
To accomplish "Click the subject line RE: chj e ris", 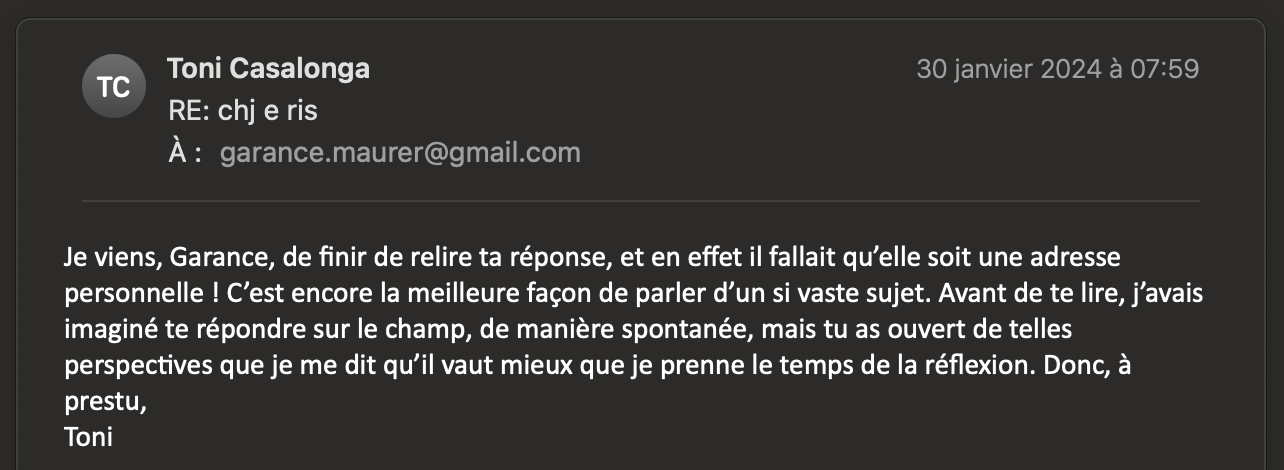I will [x=243, y=111].
